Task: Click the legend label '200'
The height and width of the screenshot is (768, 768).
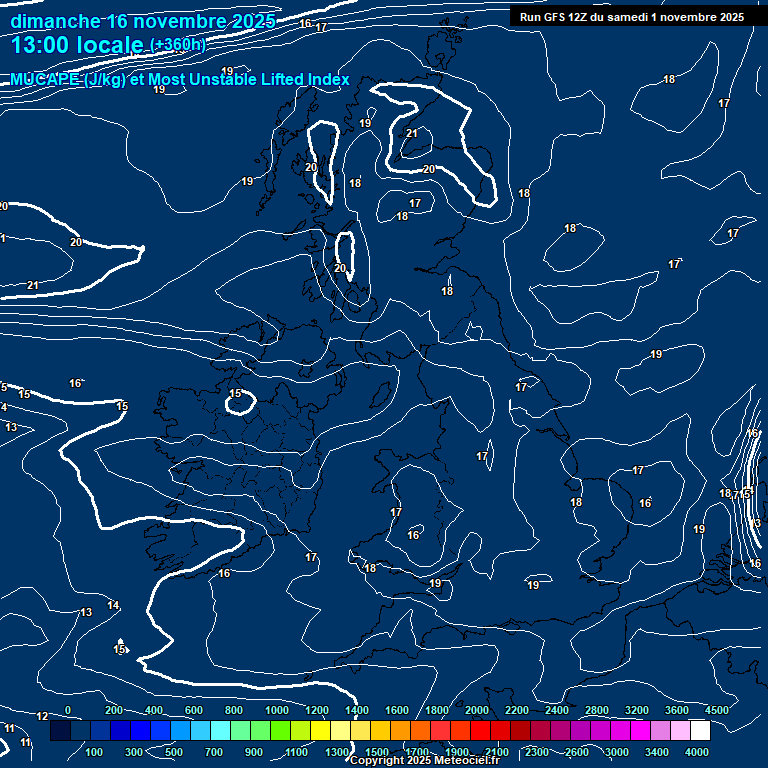Action: pyautogui.click(x=114, y=710)
